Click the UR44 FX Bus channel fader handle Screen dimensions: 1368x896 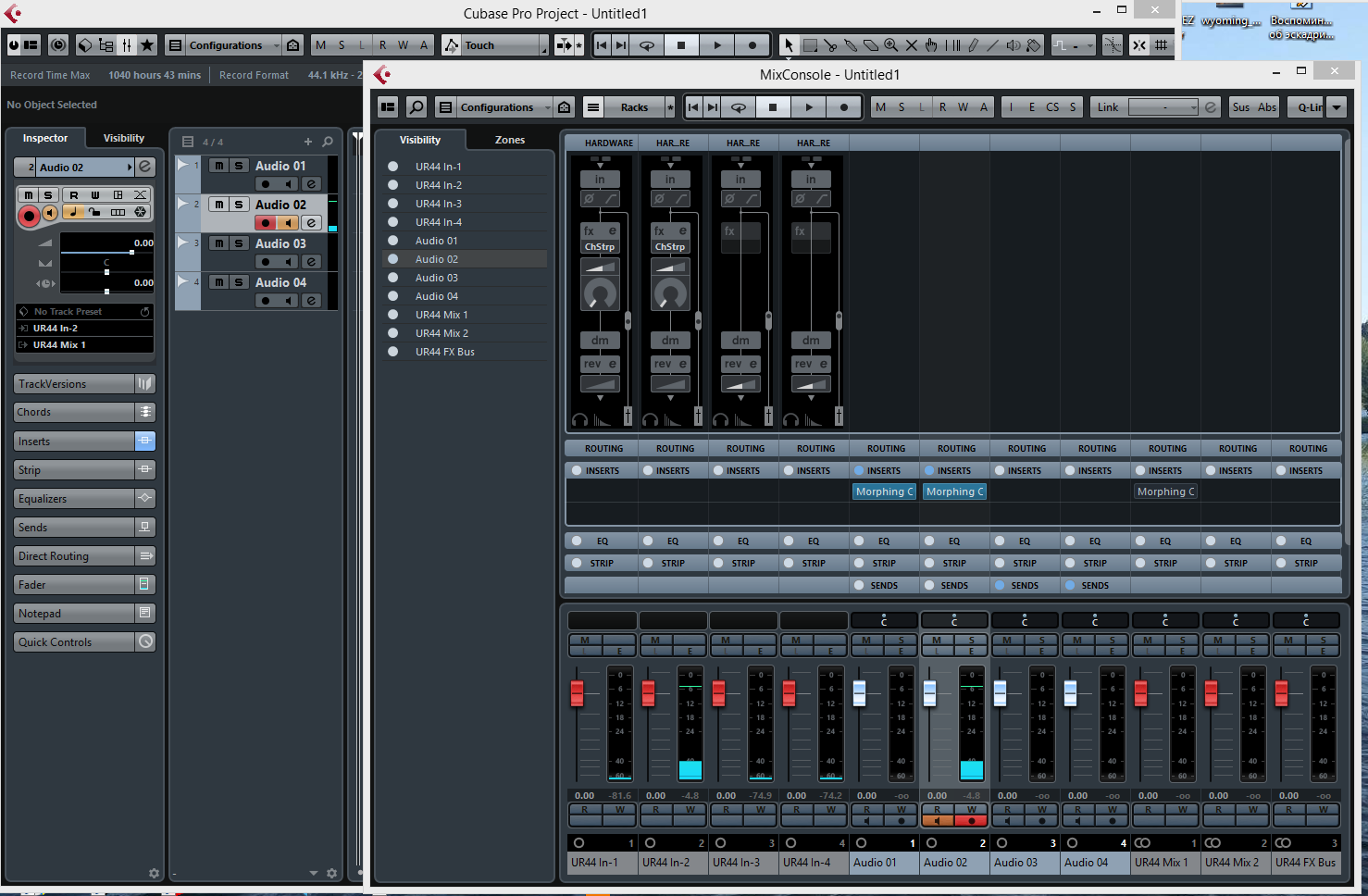(x=1282, y=692)
